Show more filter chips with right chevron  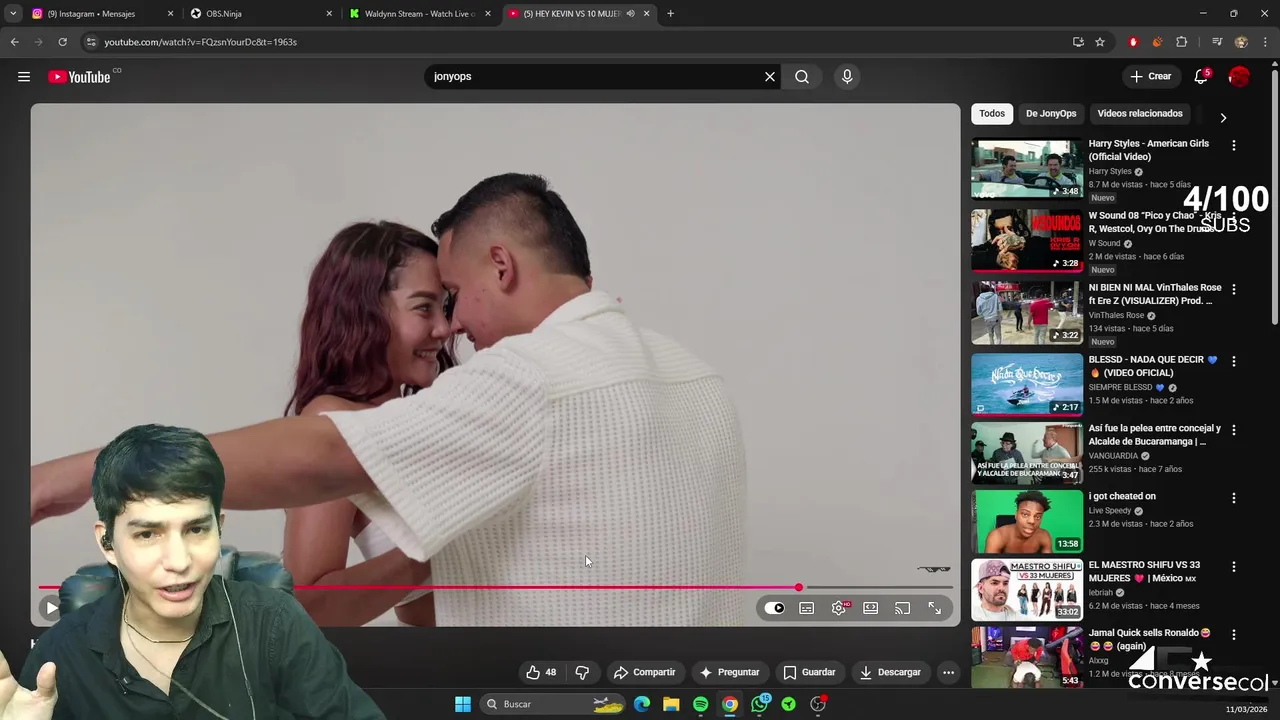click(1223, 117)
